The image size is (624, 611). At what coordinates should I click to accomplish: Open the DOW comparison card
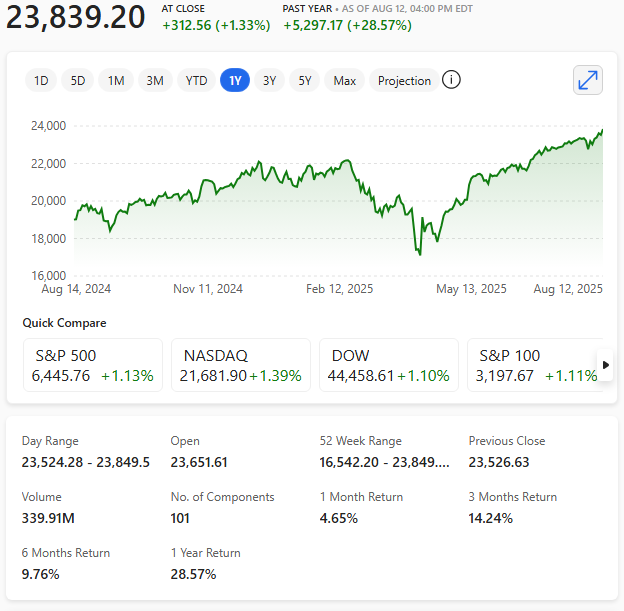389,365
